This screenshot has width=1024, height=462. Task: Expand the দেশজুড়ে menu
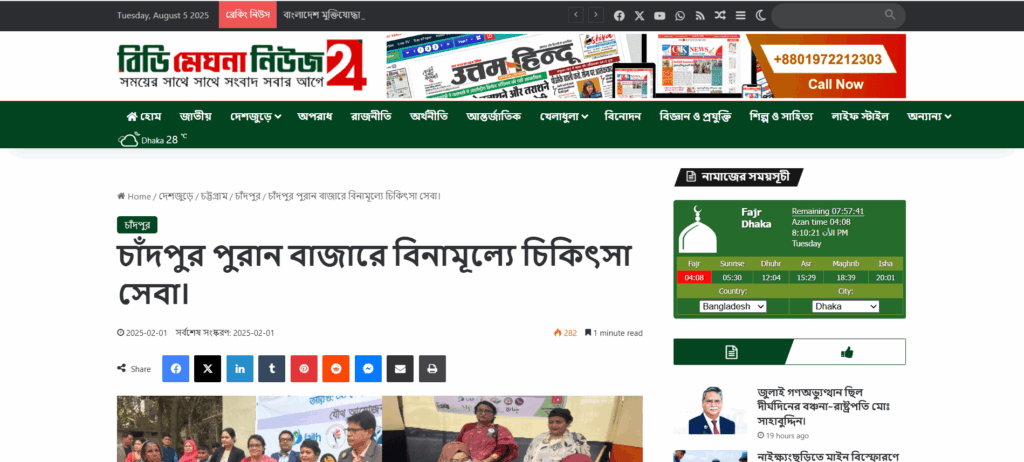point(255,116)
